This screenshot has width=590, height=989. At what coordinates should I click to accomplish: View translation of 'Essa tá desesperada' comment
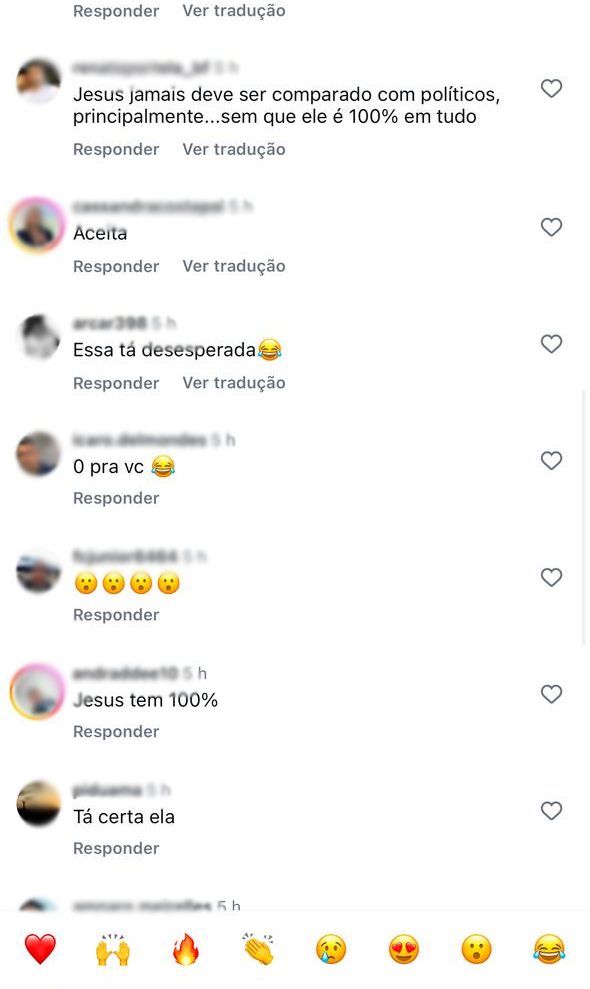(x=234, y=383)
